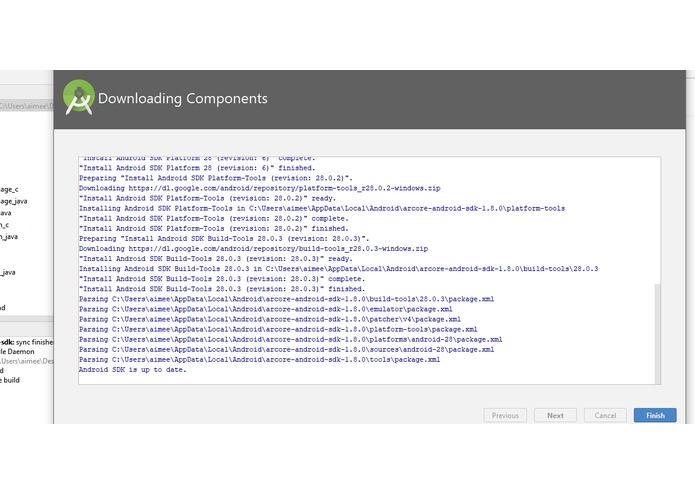The image size is (695, 494).
Task: Click the 'Build-Tools 28.0.3 ... complete' line
Action: pos(222,279)
